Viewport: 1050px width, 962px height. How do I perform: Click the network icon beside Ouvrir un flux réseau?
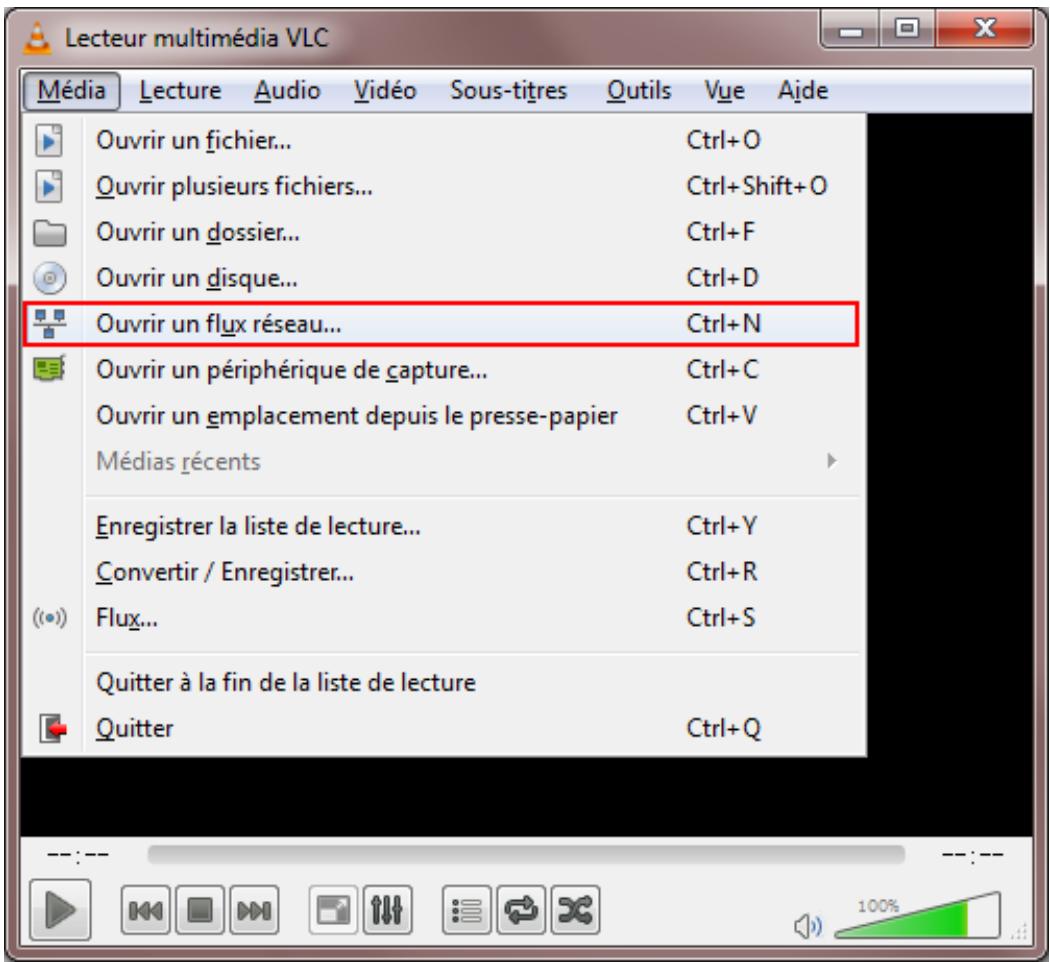[50, 324]
